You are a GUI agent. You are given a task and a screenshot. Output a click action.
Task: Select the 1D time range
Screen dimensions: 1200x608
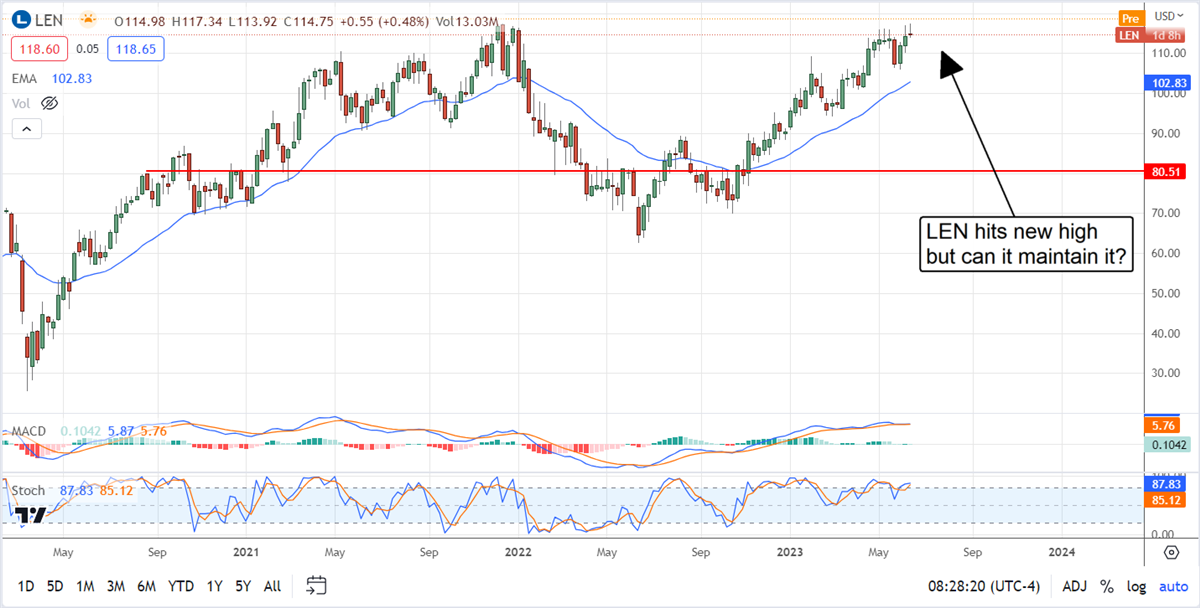pos(26,586)
